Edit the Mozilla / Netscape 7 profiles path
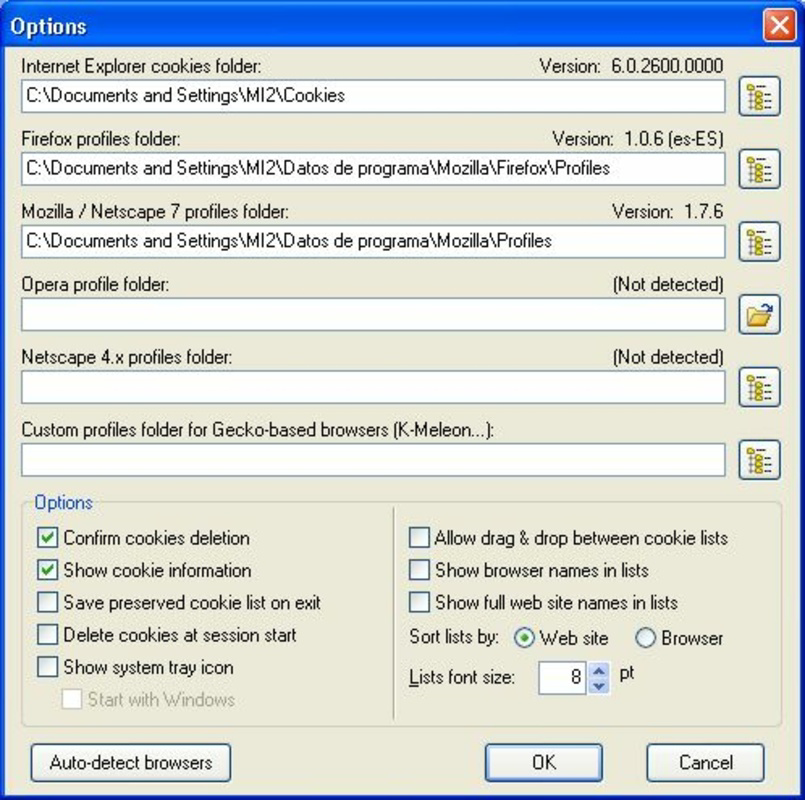Screen dimensions: 805x800 [373, 242]
